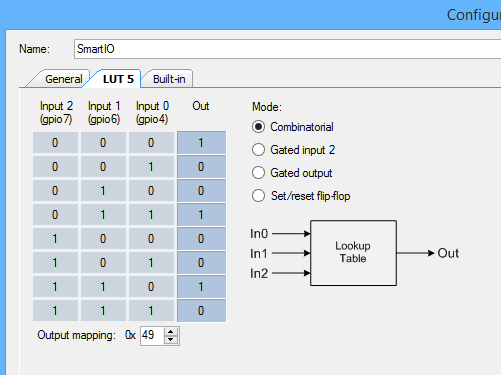501x375 pixels.
Task: Switch to the Built-in tab
Action: 169,79
